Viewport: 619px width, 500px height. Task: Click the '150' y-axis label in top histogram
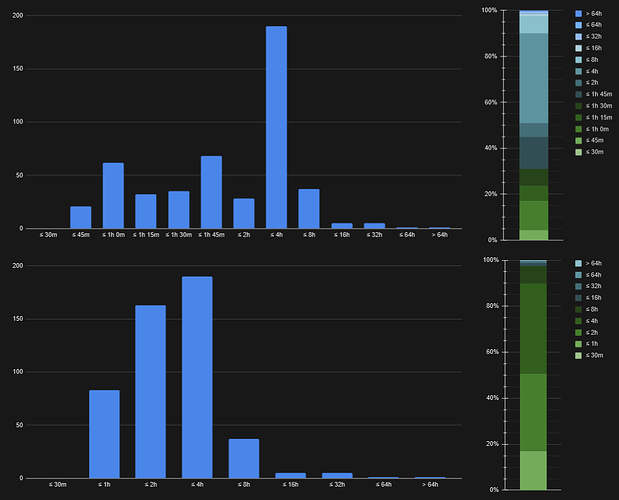coord(18,69)
